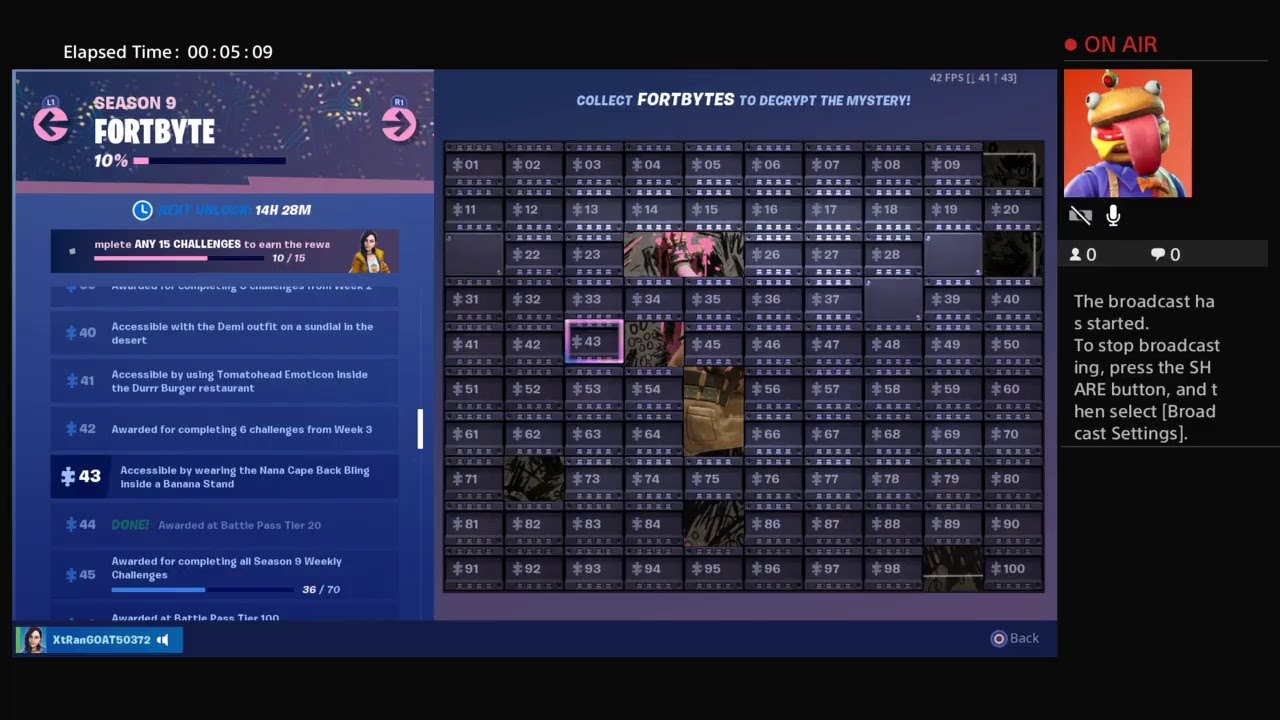Screen dimensions: 1280x720
Task: Open the complete any 15 challenges banner
Action: tap(225, 251)
